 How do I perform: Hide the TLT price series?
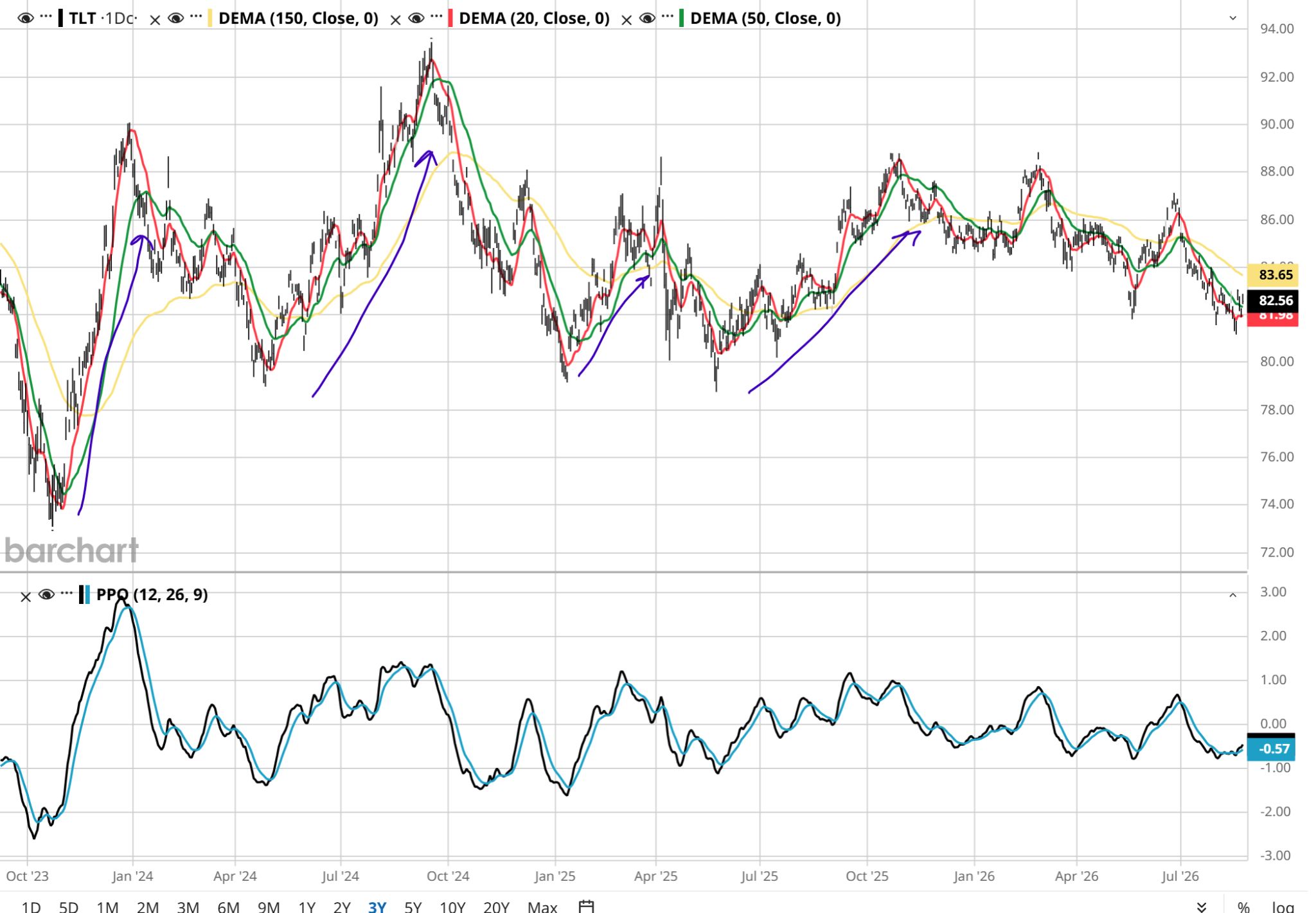(26, 18)
